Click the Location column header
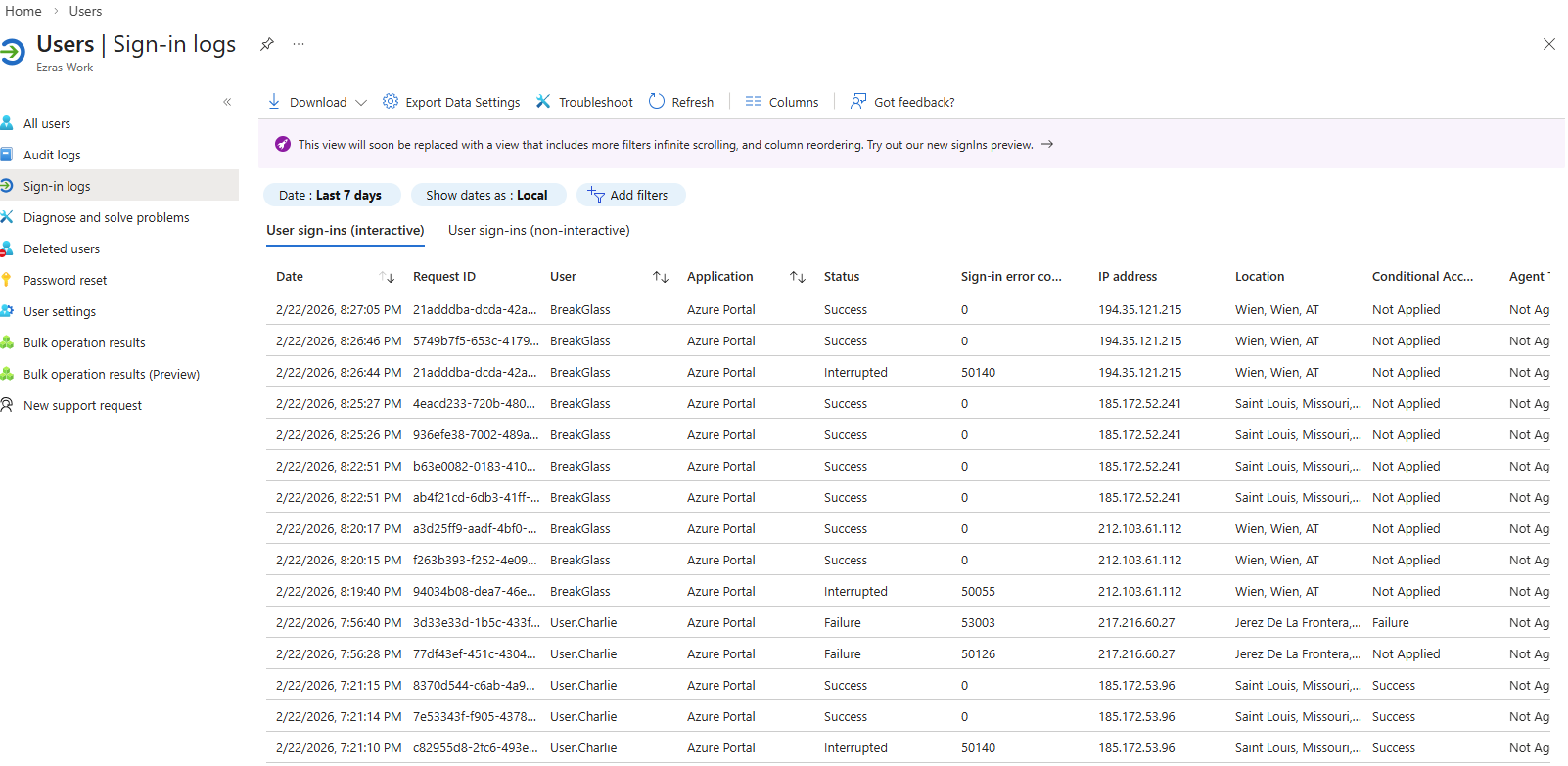Image resolution: width=1568 pixels, height=766 pixels. (1260, 277)
